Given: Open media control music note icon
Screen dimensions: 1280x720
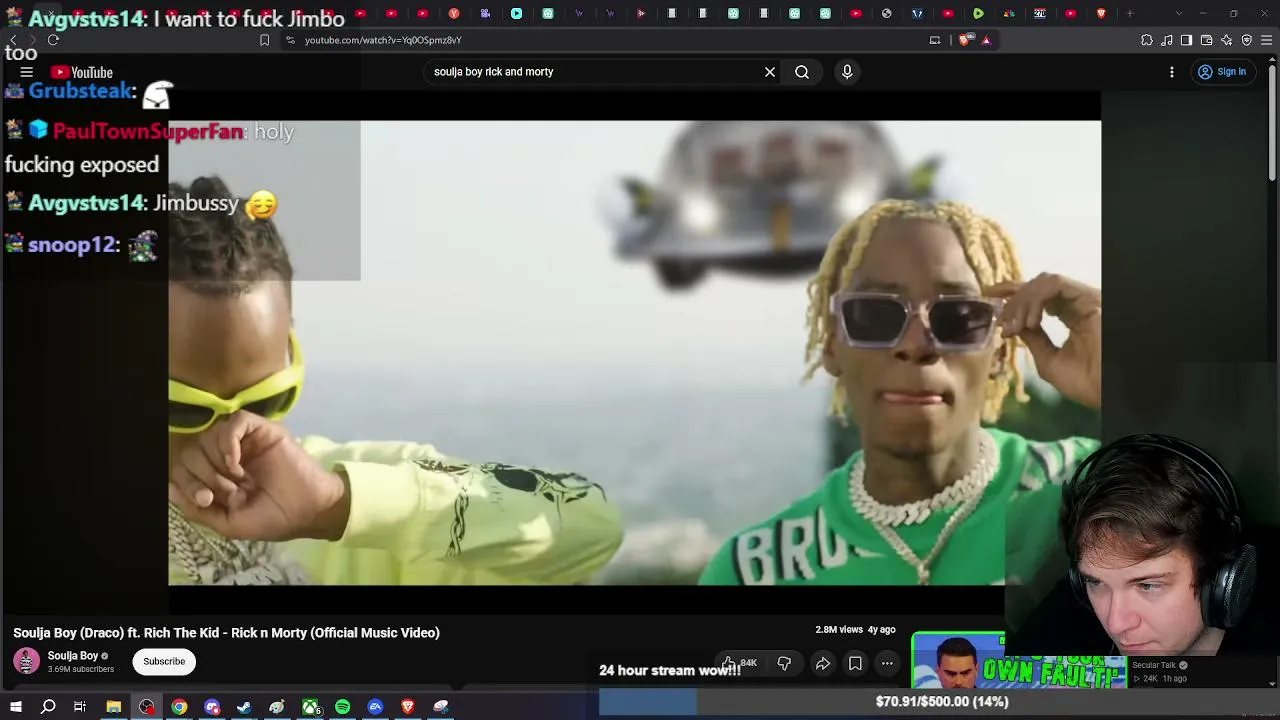Looking at the screenshot, I should 1167,40.
